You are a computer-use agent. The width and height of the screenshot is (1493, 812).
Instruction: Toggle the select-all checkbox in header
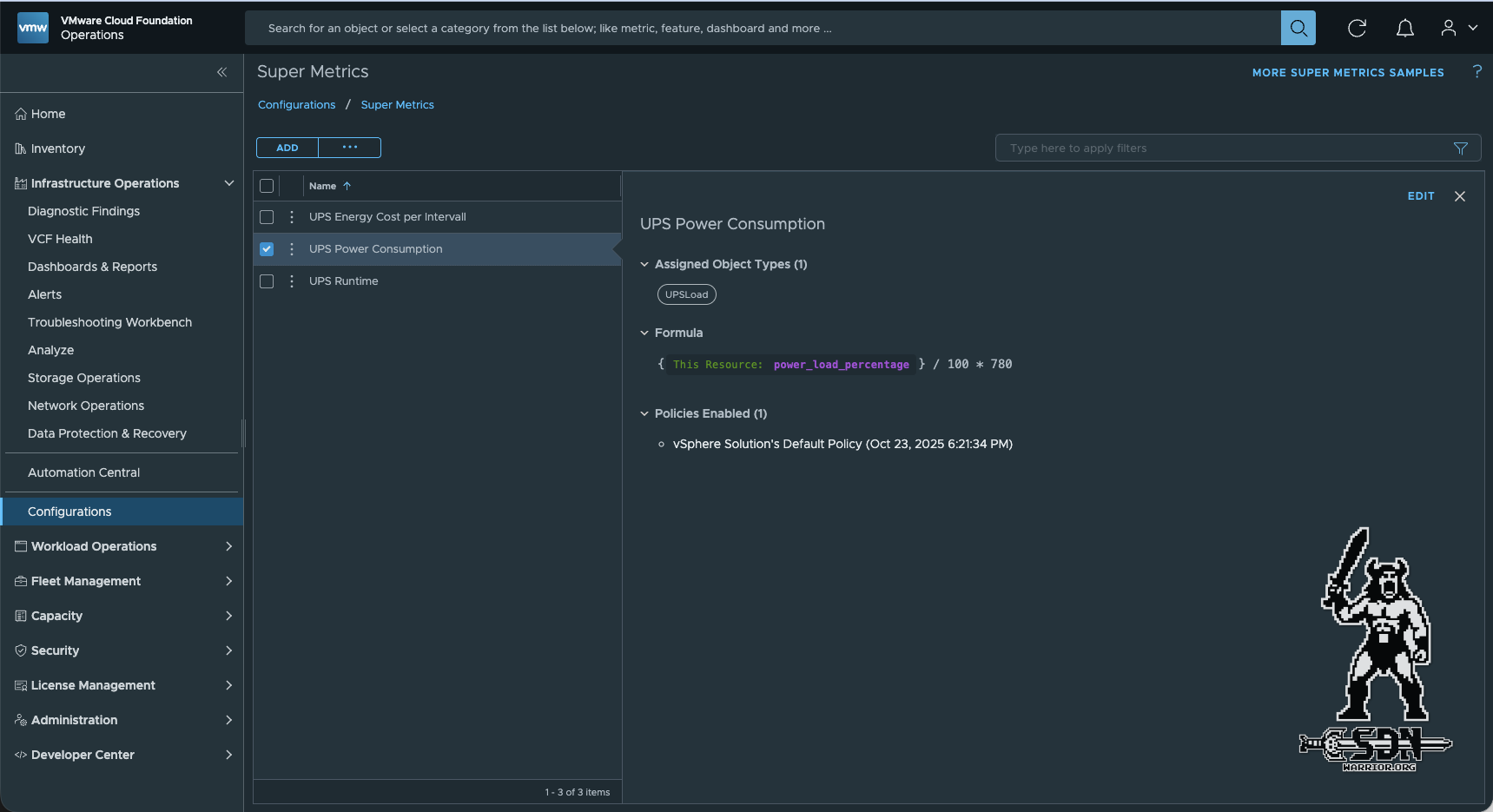coord(267,186)
